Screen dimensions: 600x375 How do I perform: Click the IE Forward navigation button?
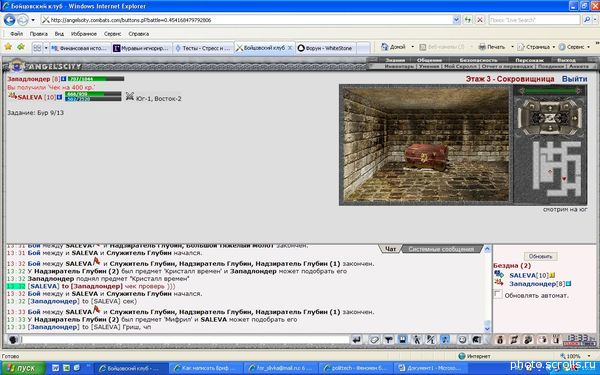(x=23, y=20)
